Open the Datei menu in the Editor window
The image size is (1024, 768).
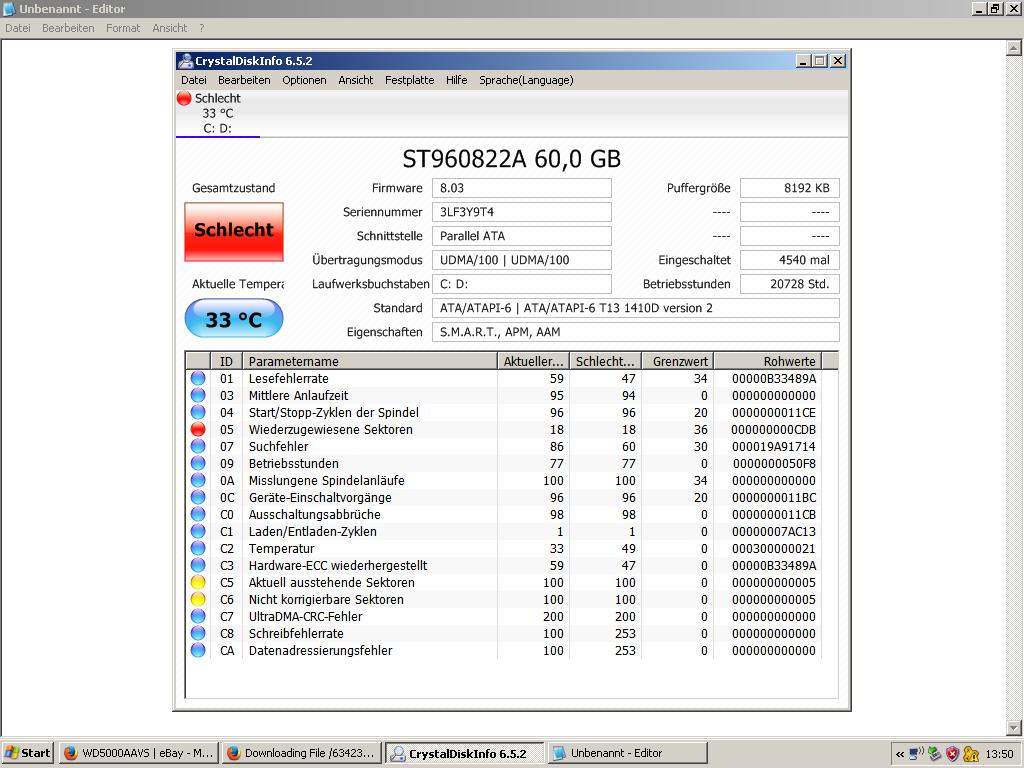coord(18,28)
